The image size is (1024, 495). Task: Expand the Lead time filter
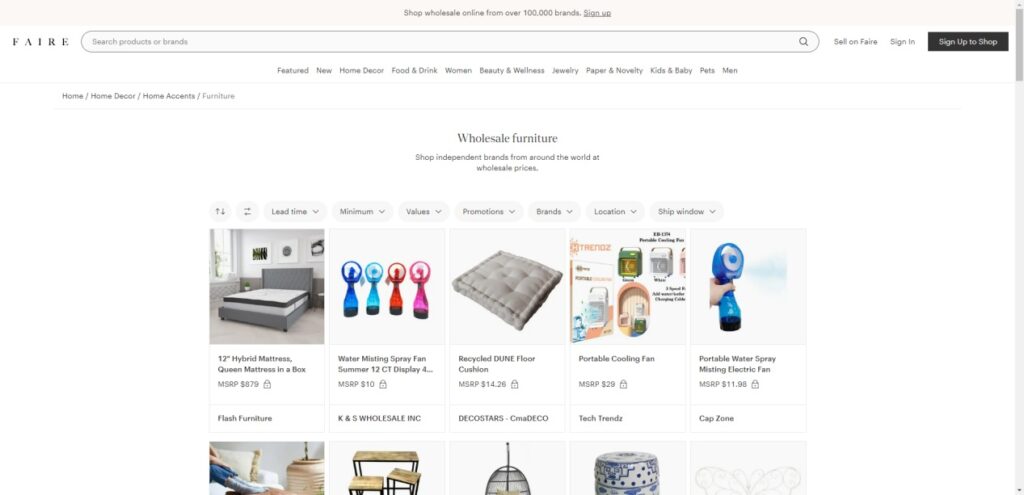295,212
